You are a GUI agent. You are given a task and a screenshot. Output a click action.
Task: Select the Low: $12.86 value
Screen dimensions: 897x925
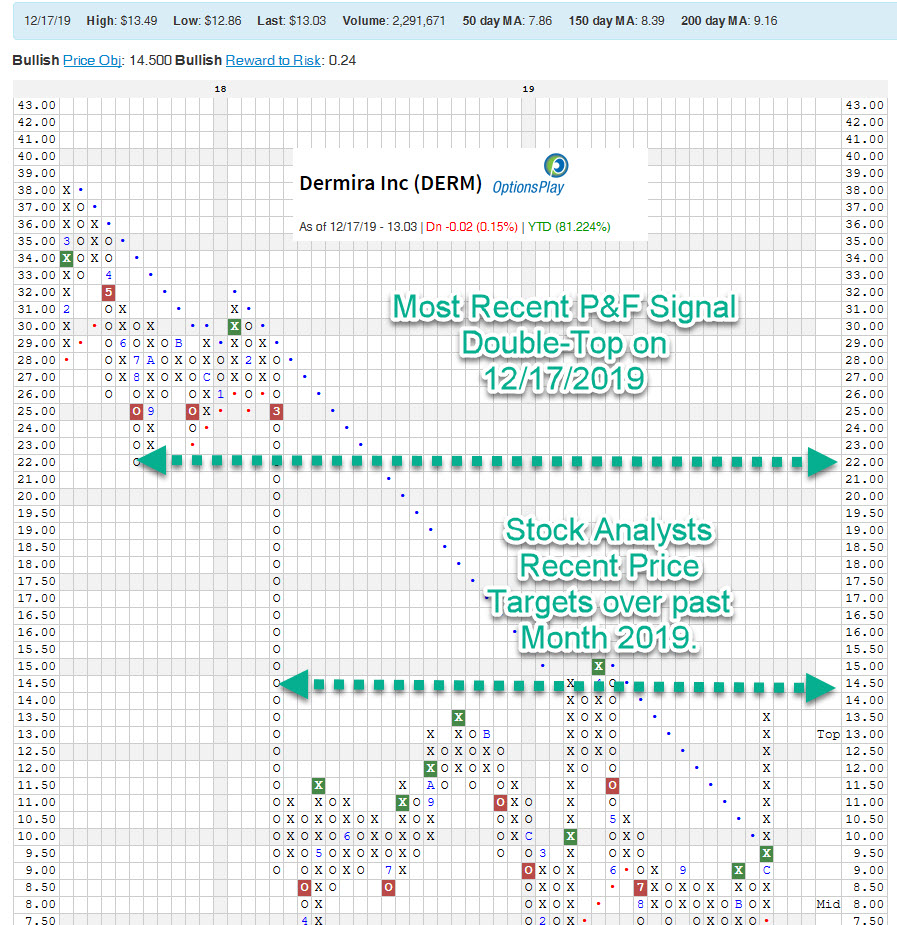click(207, 21)
